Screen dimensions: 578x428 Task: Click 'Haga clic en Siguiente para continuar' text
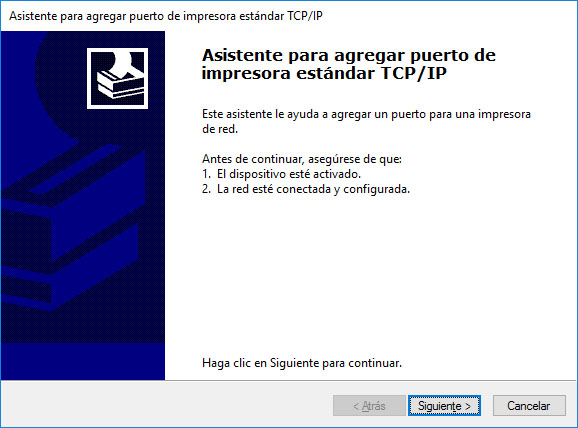point(302,363)
